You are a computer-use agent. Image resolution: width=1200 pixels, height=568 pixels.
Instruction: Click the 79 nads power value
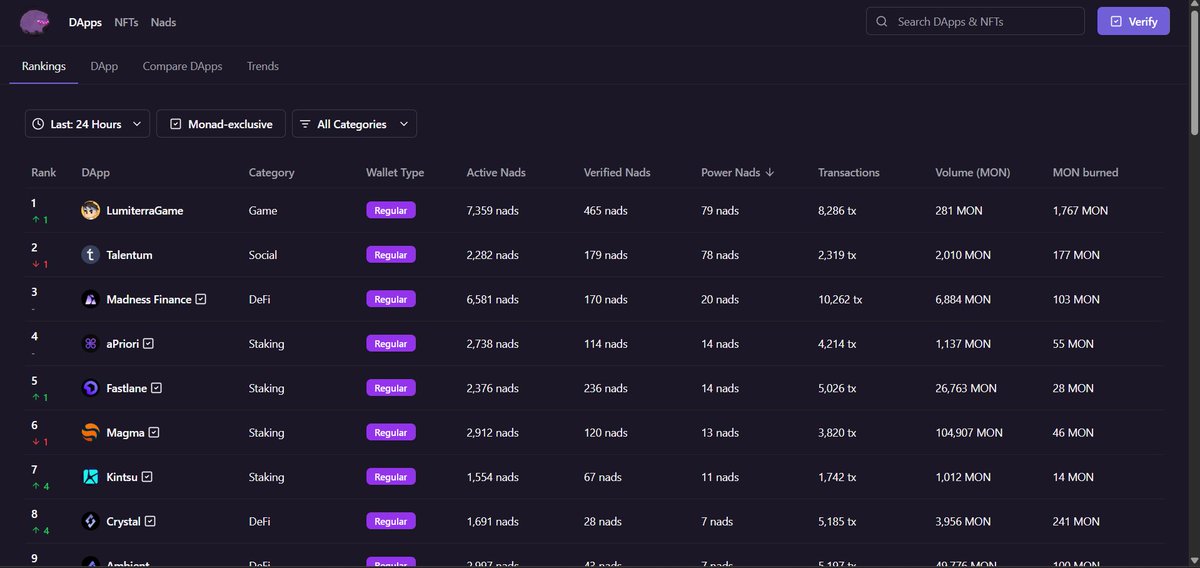[x=720, y=211]
